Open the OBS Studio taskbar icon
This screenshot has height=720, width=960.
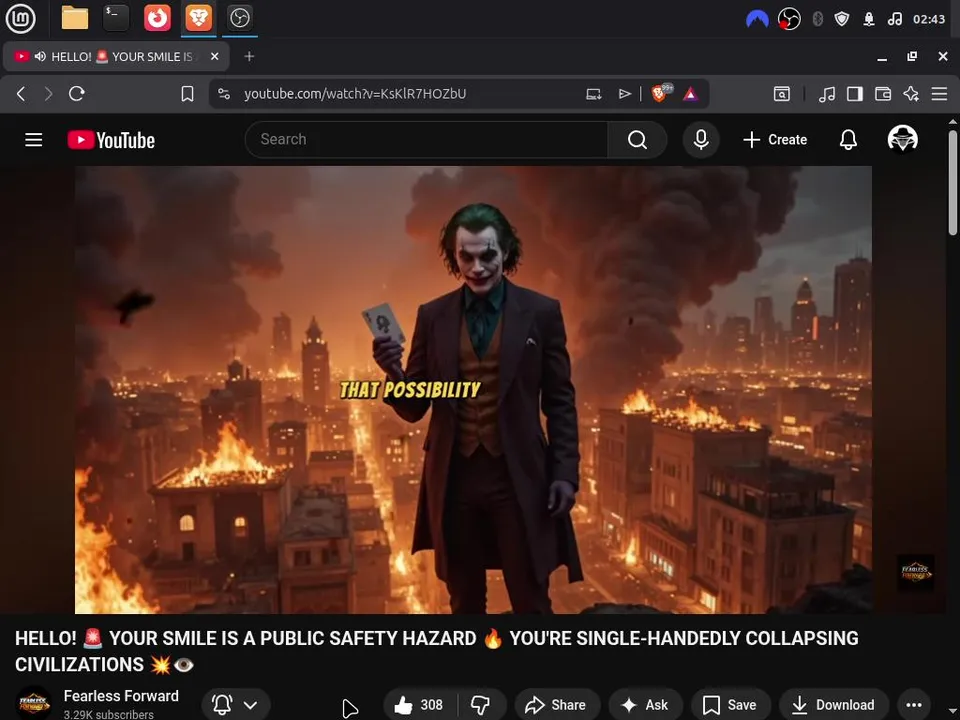point(239,18)
